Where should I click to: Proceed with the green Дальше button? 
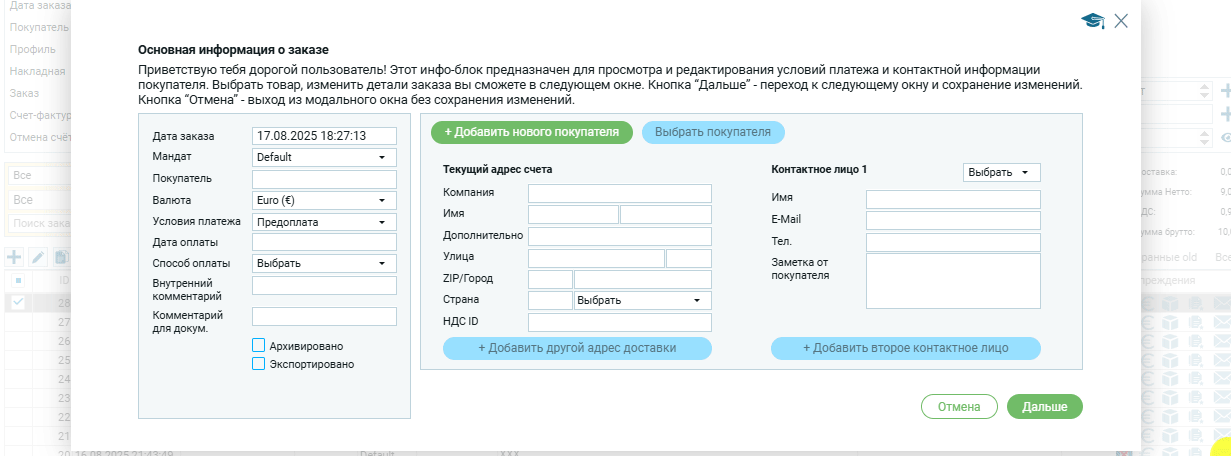pos(1044,407)
